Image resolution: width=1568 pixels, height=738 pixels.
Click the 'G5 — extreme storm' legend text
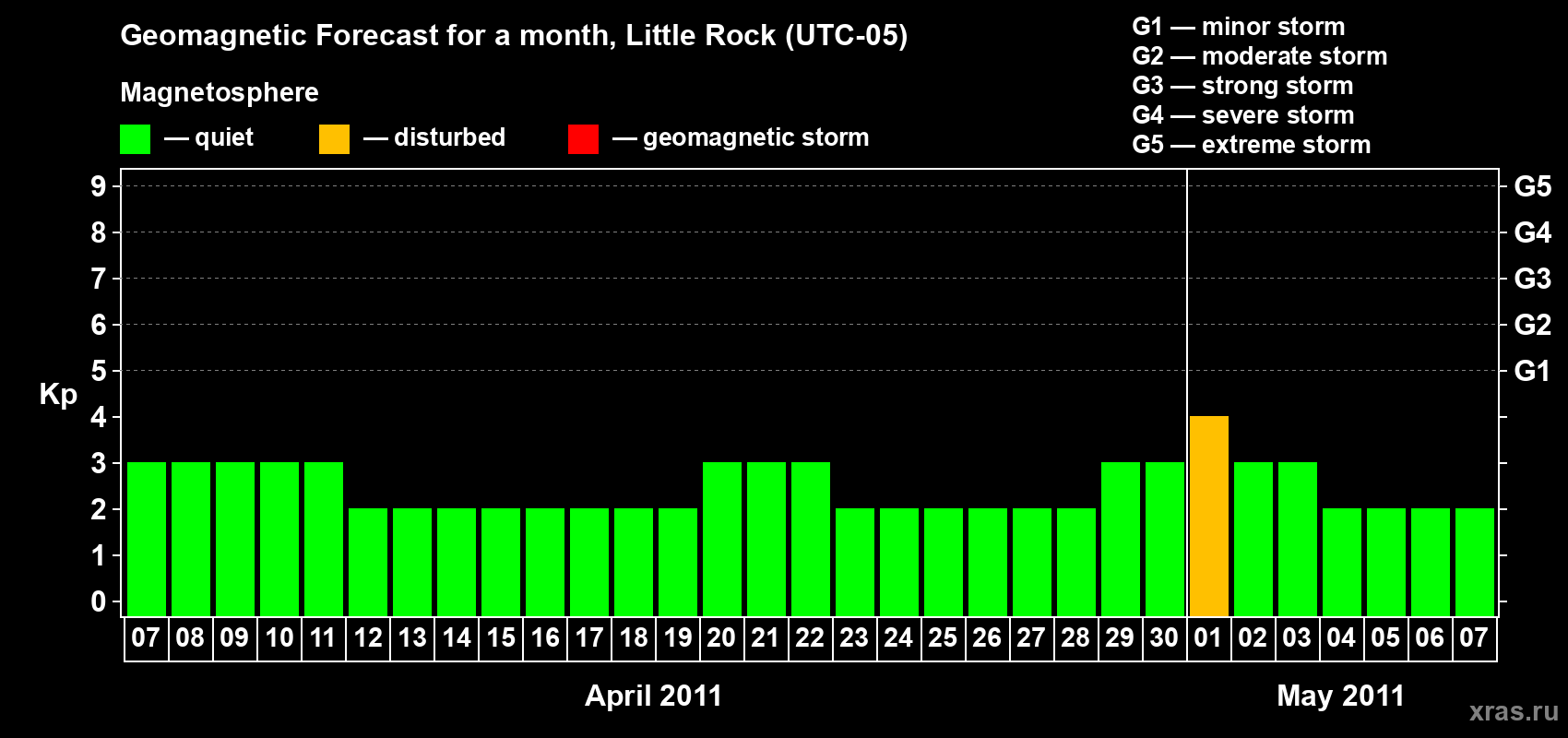1252,145
